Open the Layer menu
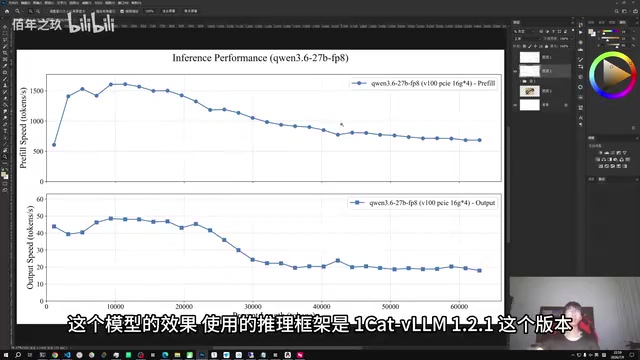This screenshot has width=640, height=360. pyautogui.click(x=49, y=2)
